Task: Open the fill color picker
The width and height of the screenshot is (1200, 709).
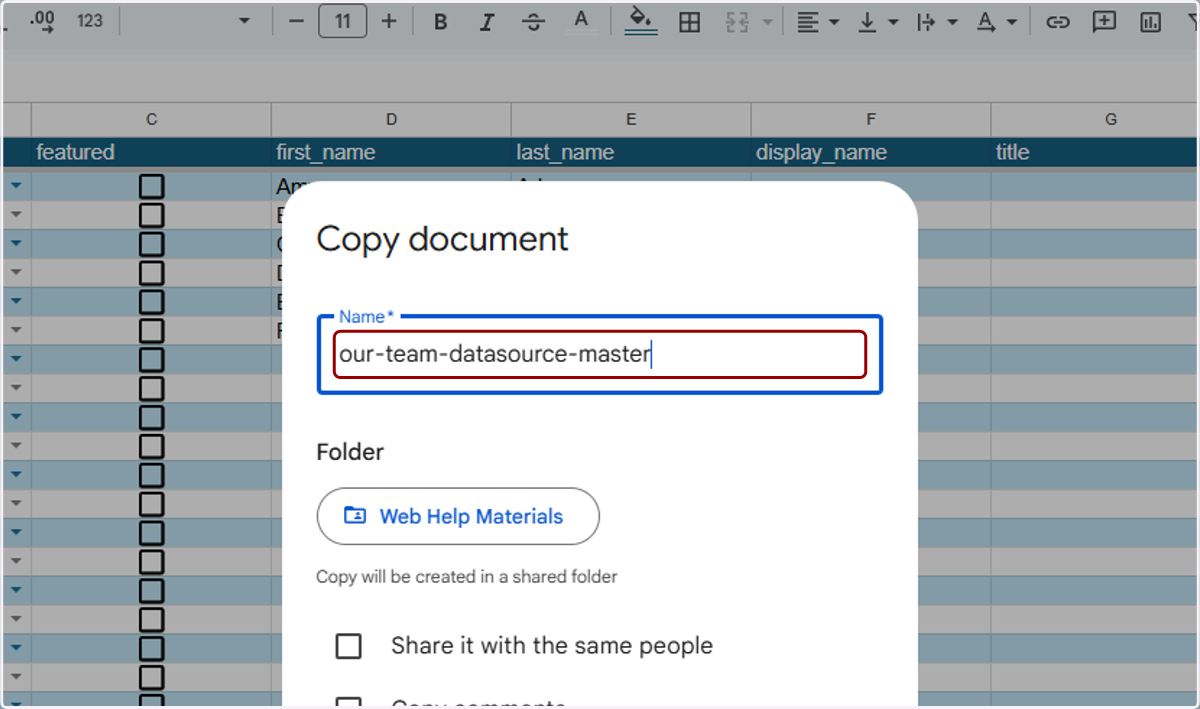Action: tap(641, 21)
